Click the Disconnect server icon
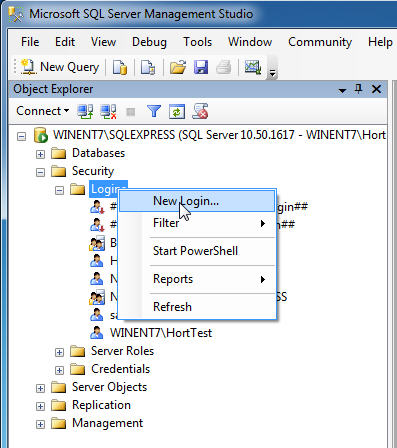Image resolution: width=397 pixels, height=448 pixels. click(x=108, y=111)
